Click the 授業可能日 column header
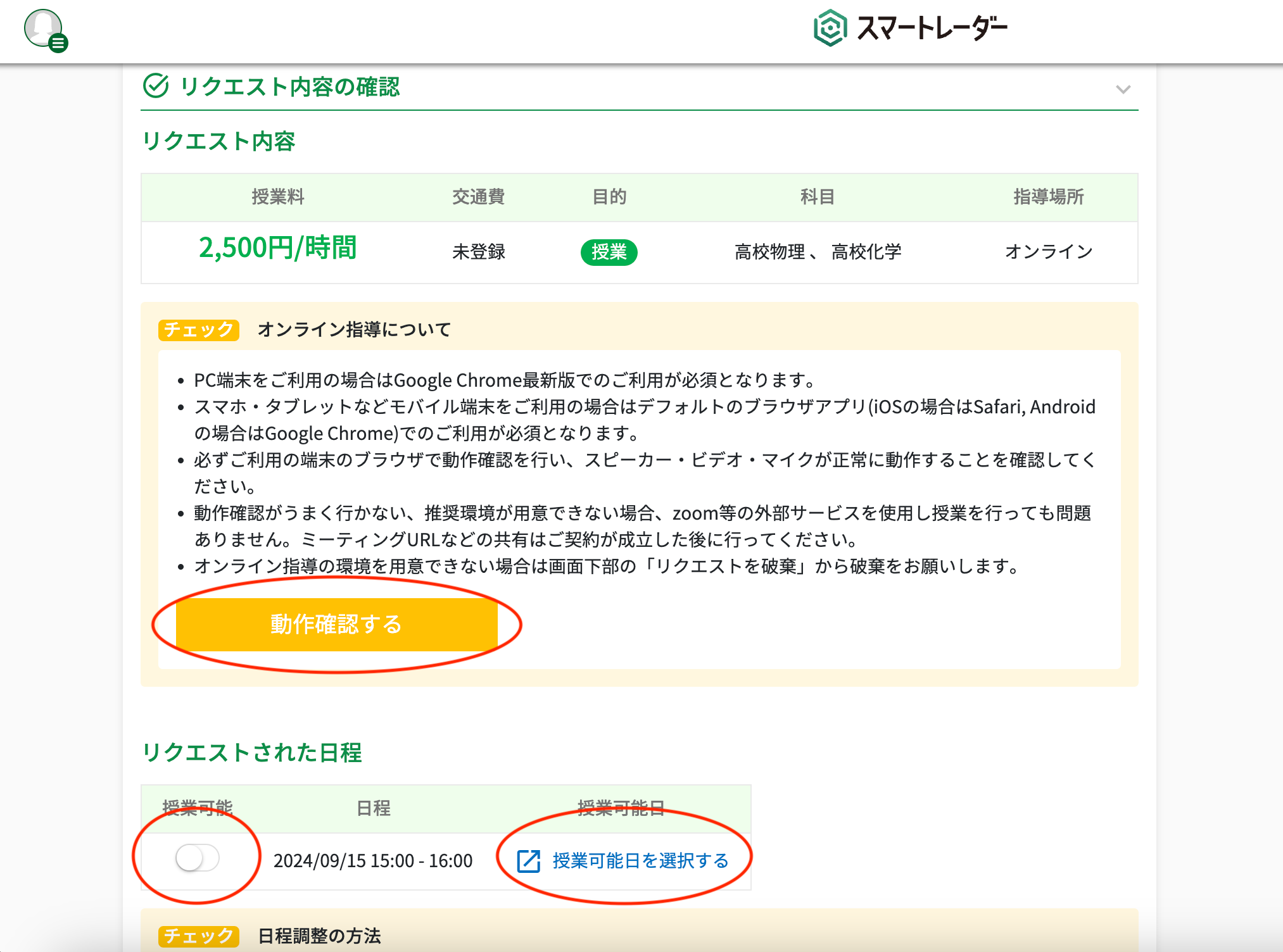Screen dimensions: 1283x952 [x=621, y=808]
